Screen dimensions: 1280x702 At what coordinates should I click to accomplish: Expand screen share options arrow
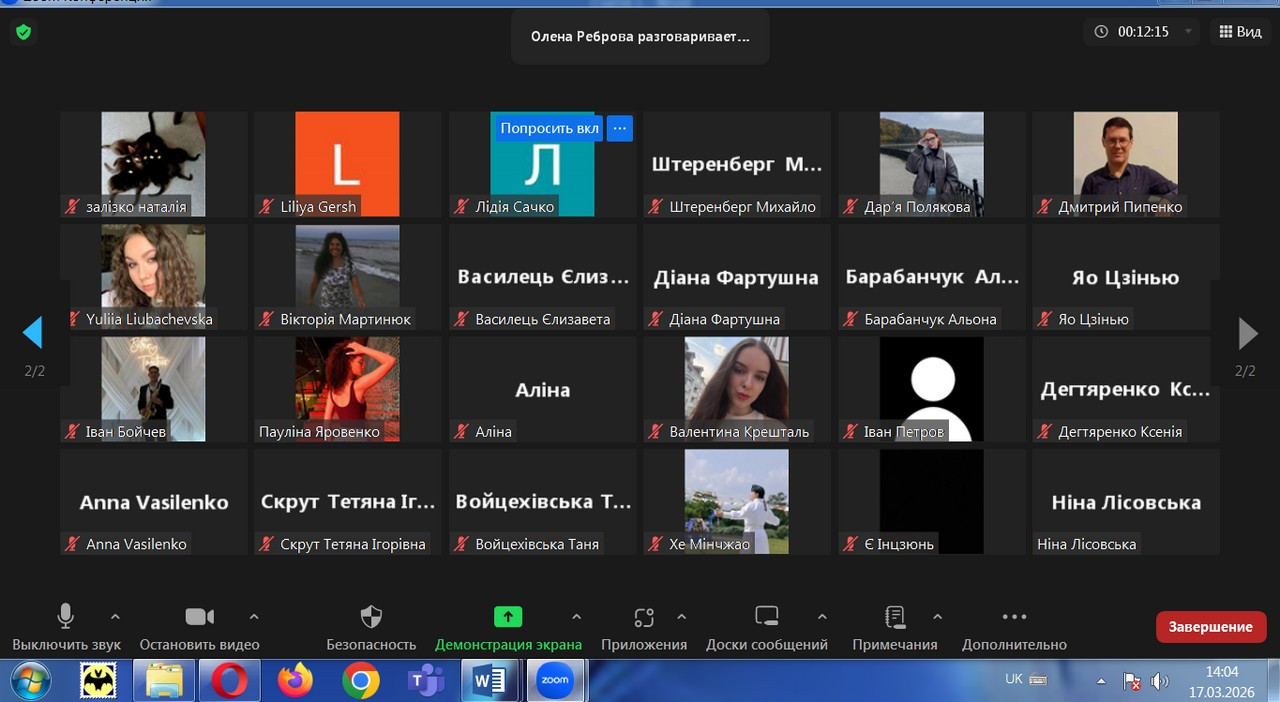point(576,617)
